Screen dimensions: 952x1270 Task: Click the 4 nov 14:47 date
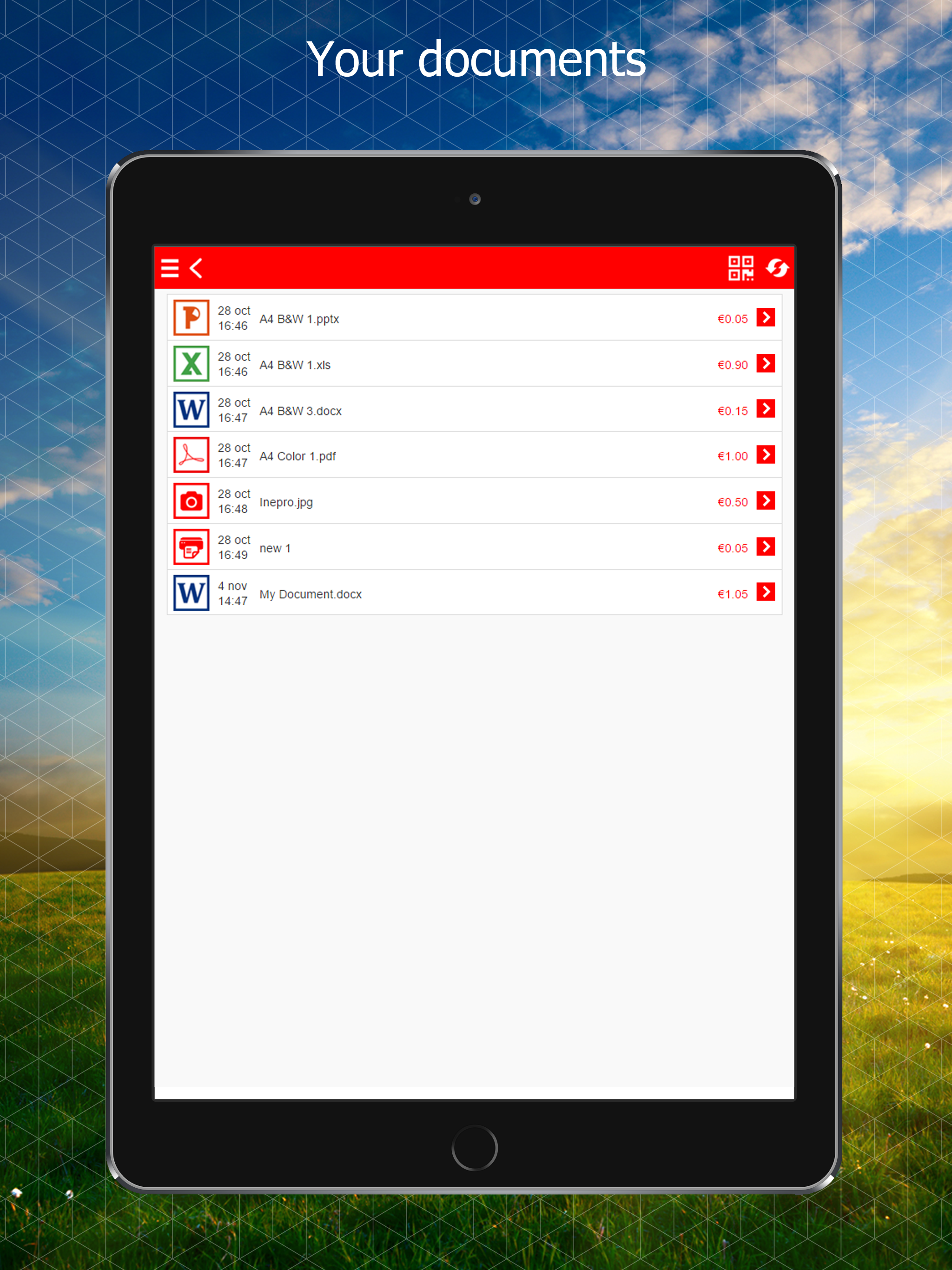tap(232, 593)
